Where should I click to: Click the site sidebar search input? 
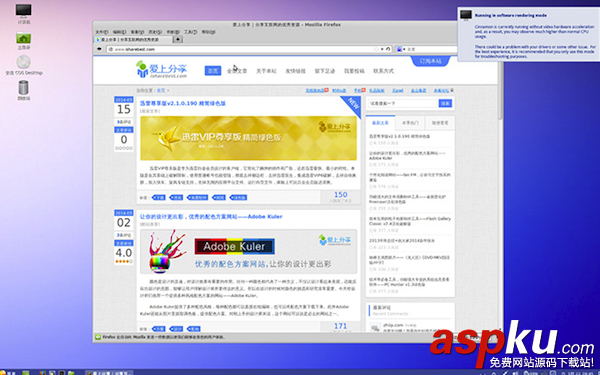click(x=402, y=103)
